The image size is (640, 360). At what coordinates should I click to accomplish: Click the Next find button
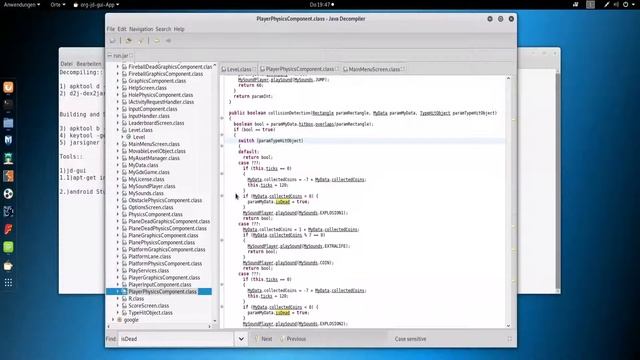point(263,339)
